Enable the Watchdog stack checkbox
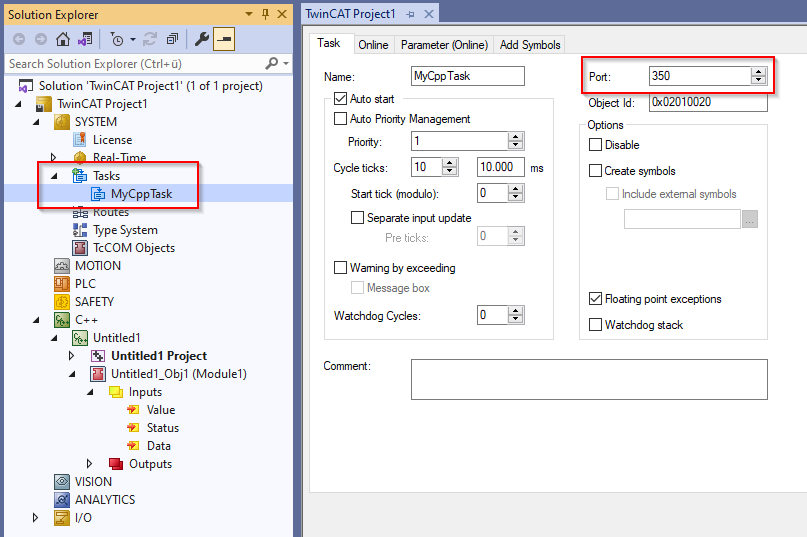Viewport: 807px width, 537px height. click(x=595, y=324)
